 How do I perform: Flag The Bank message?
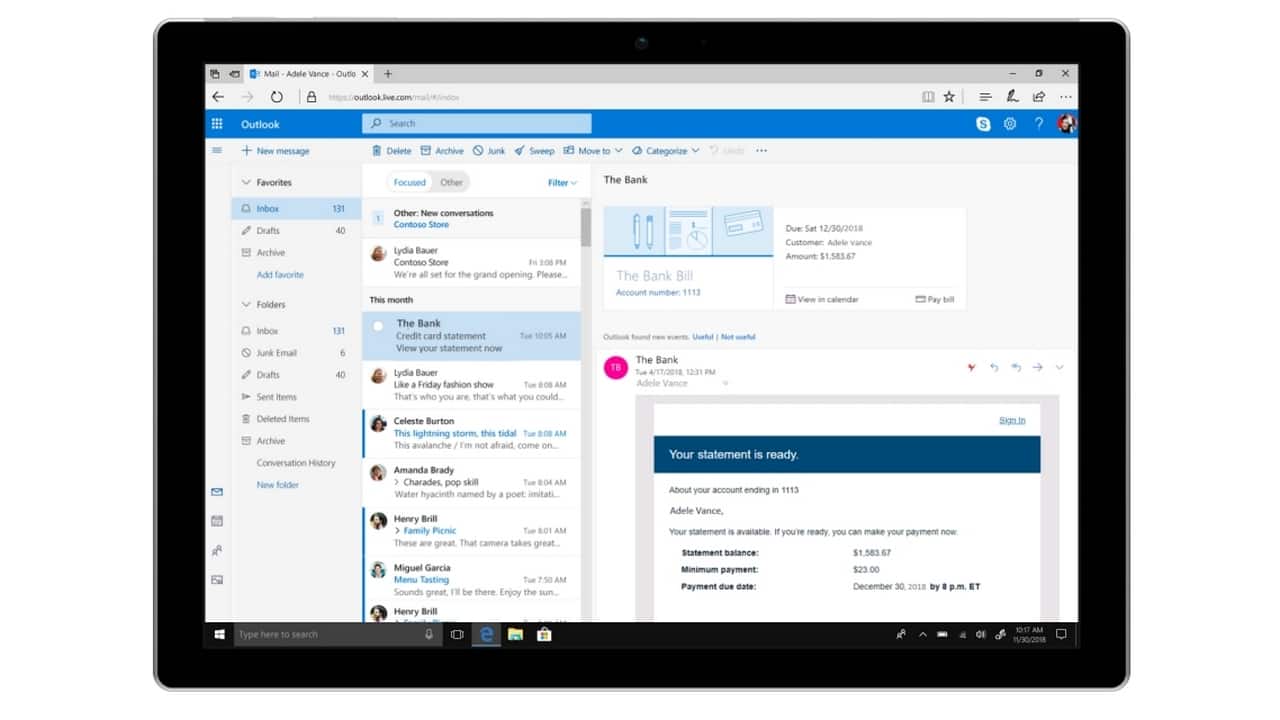pyautogui.click(x=971, y=367)
